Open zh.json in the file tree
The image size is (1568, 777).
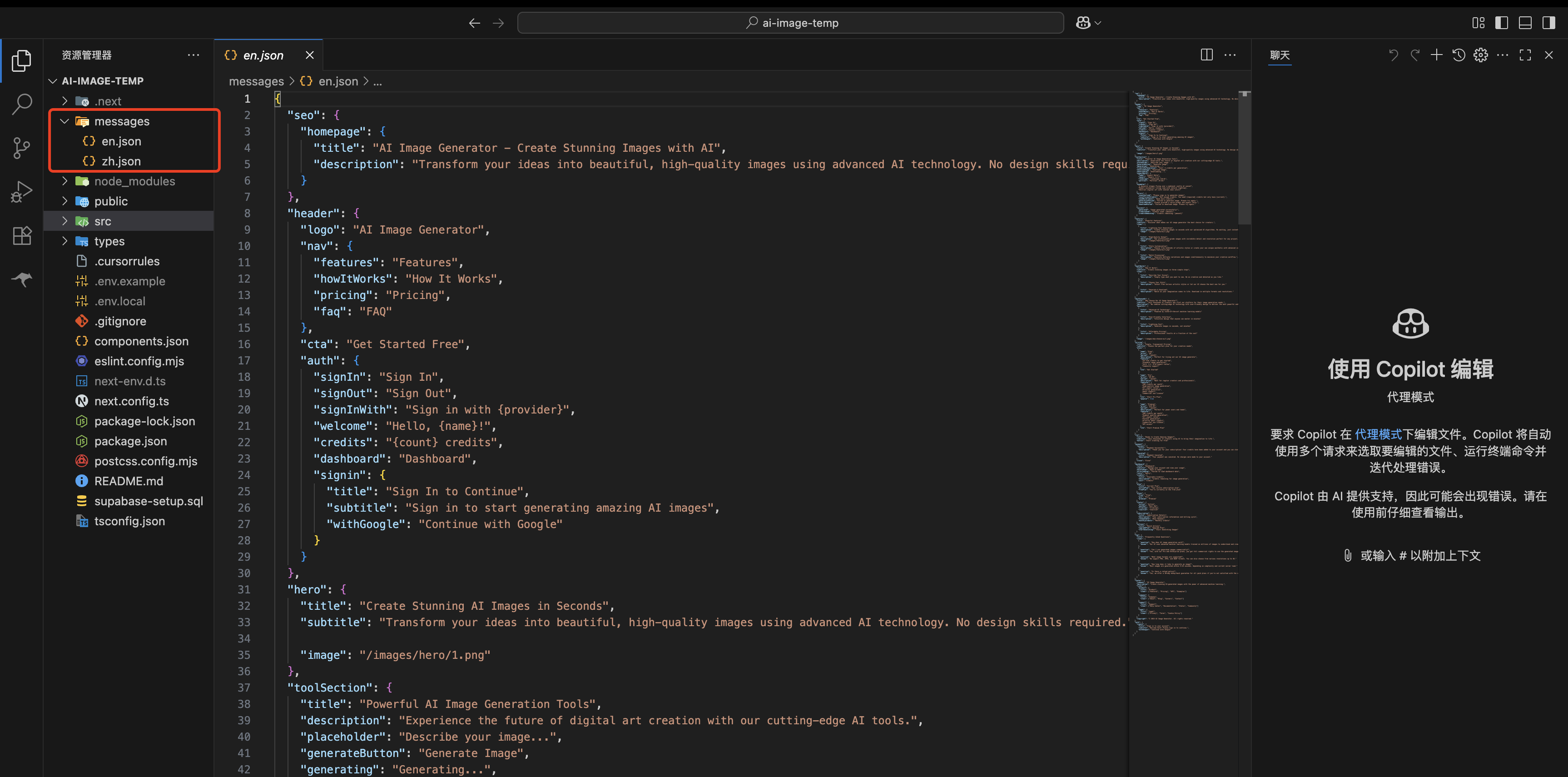point(129,161)
